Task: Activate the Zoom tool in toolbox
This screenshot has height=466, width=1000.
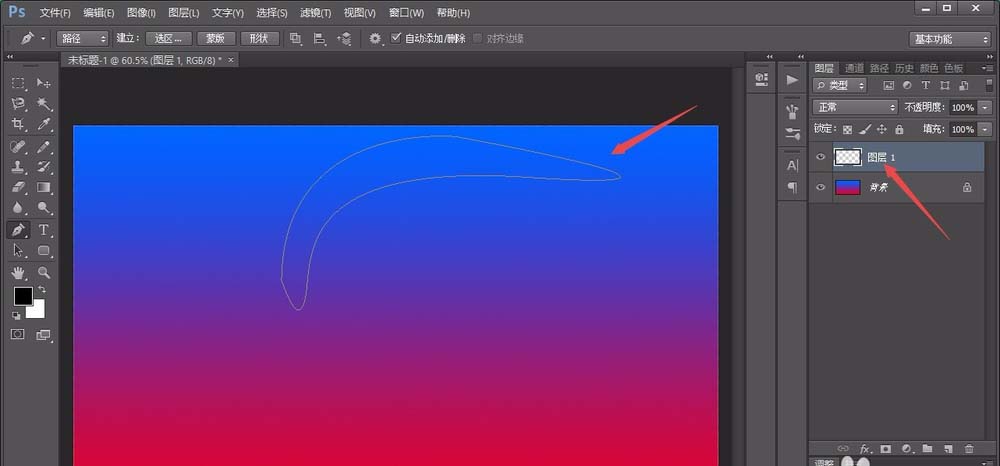Action: click(x=44, y=272)
